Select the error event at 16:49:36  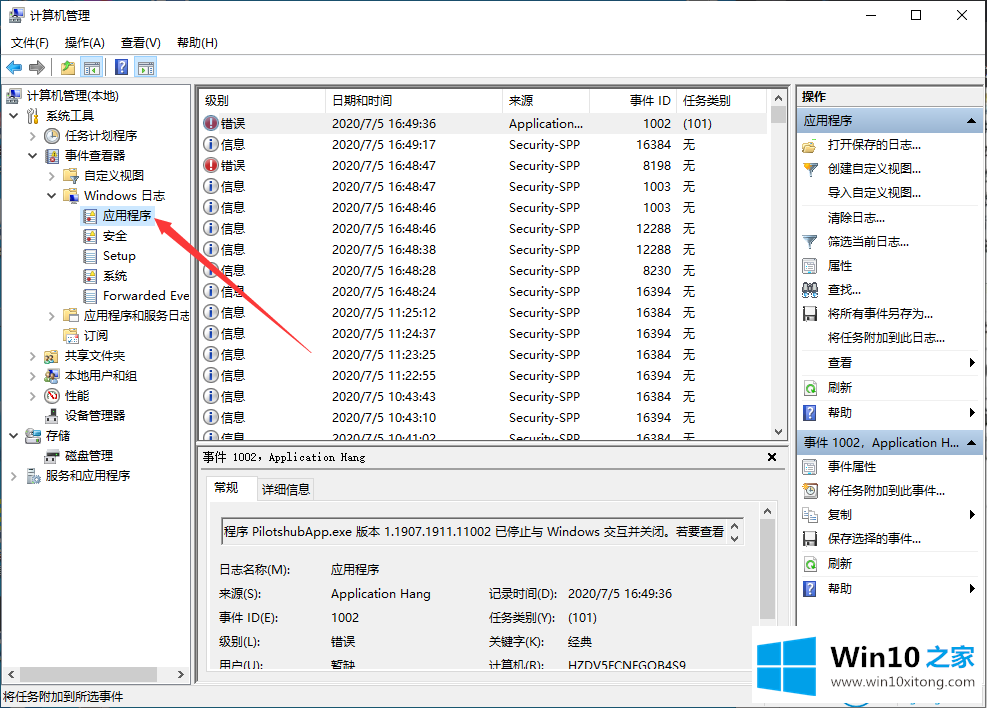point(485,124)
